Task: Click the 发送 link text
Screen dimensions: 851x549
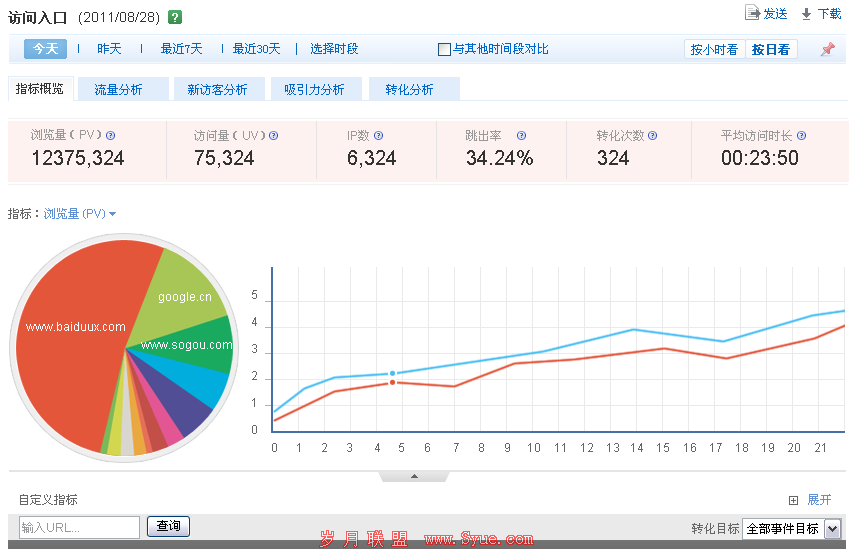Action: click(x=775, y=14)
